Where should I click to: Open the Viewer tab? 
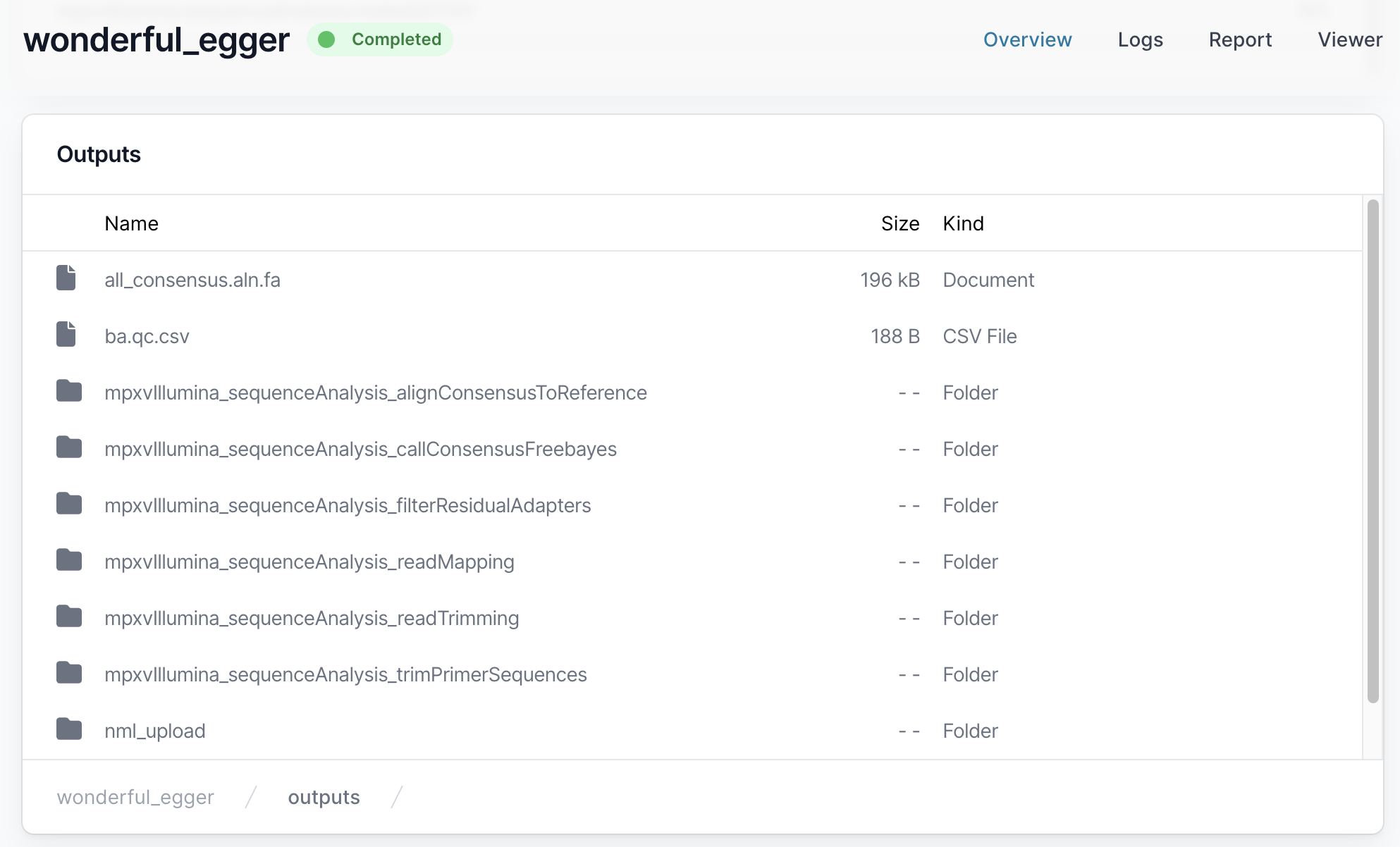point(1349,39)
